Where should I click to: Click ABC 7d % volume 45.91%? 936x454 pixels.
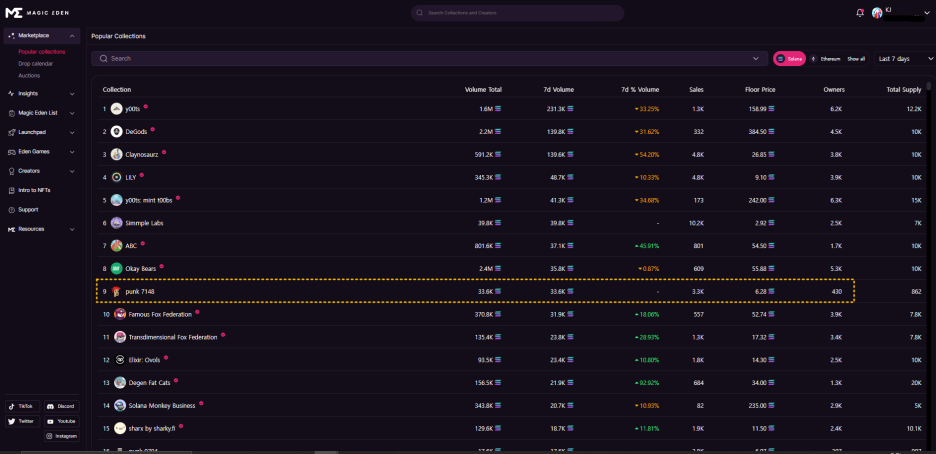pos(646,246)
